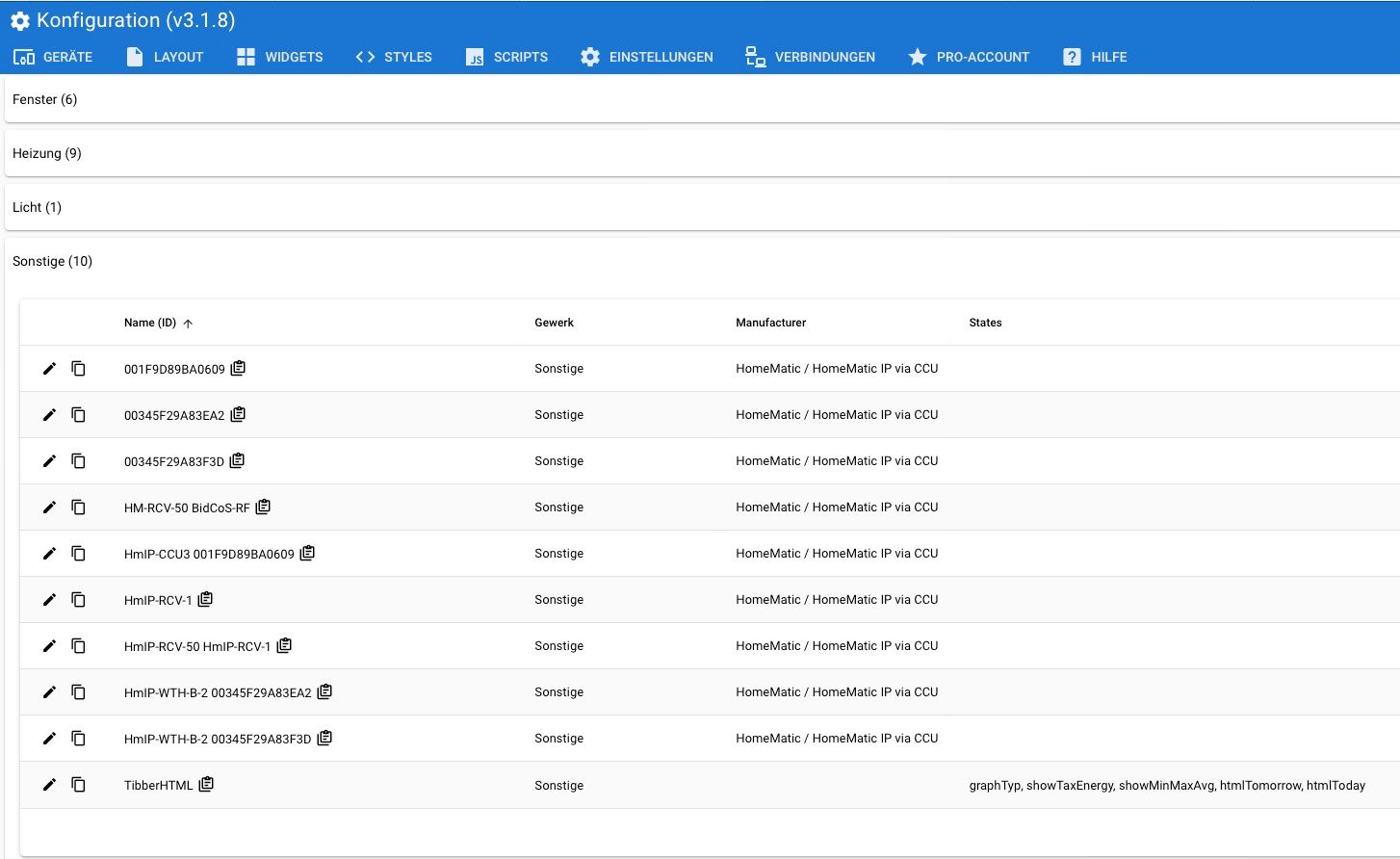The height and width of the screenshot is (859, 1400).
Task: Copy ID of HmIP-WTH-B-2 00345F29A83F3D
Action: coord(324,738)
